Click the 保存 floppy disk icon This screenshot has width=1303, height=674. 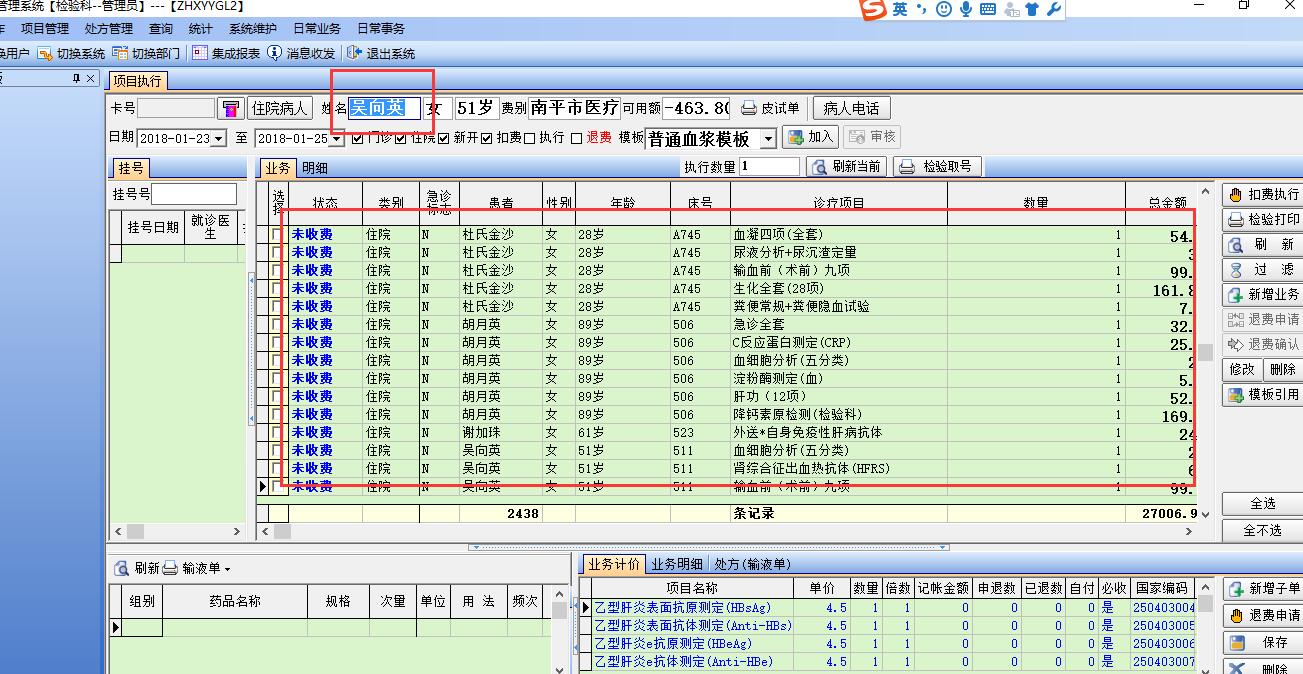point(1237,642)
